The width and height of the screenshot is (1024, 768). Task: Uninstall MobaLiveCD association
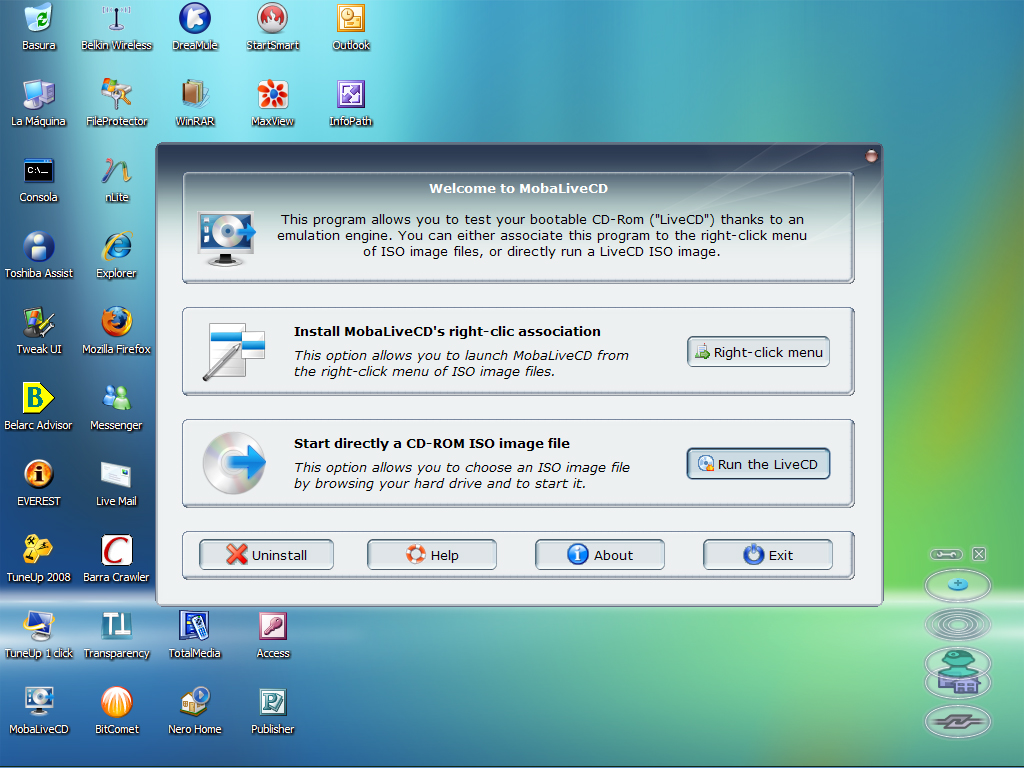click(266, 554)
